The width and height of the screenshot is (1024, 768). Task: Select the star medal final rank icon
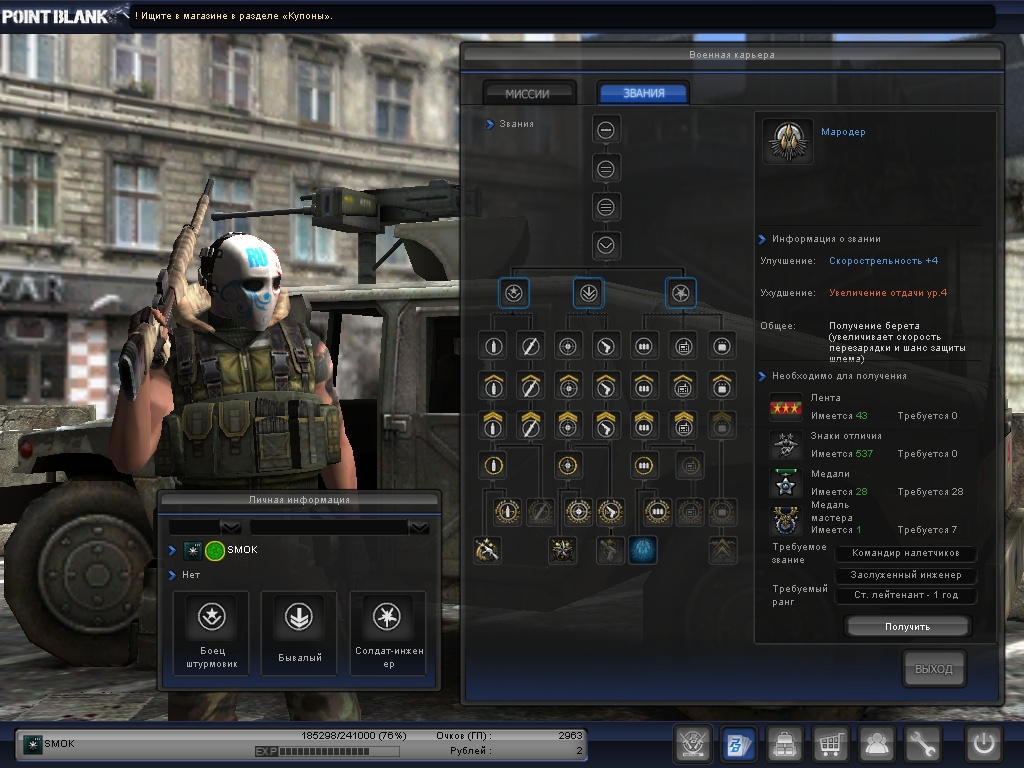tap(562, 550)
